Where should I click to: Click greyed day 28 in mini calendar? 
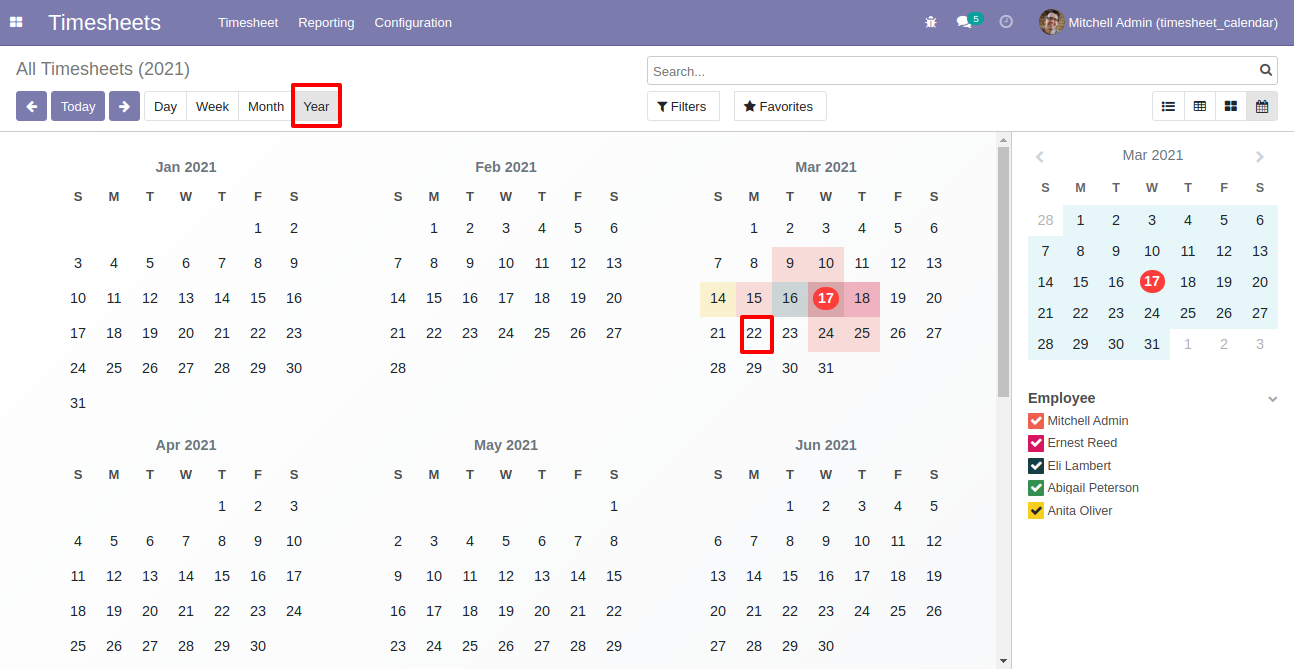pyautogui.click(x=1046, y=220)
